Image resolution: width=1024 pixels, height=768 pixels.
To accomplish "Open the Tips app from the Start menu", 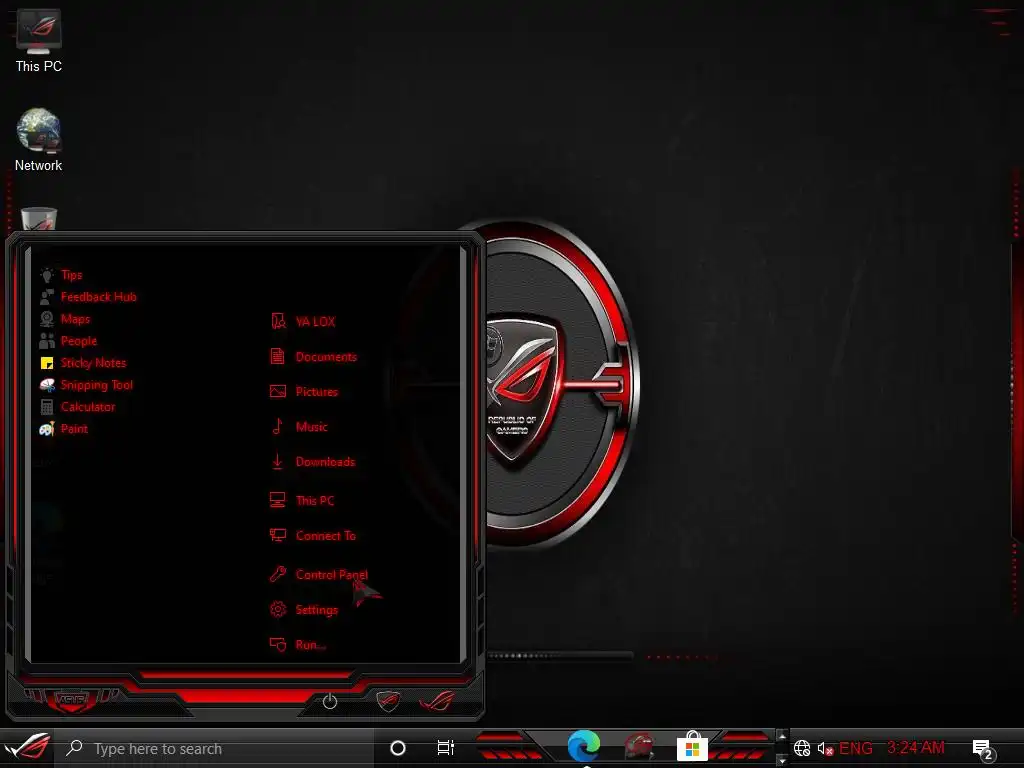I will pos(61,275).
